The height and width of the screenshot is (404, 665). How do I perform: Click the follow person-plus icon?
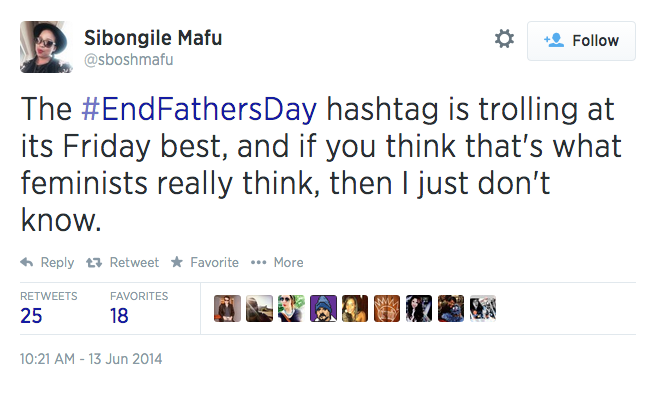[553, 41]
